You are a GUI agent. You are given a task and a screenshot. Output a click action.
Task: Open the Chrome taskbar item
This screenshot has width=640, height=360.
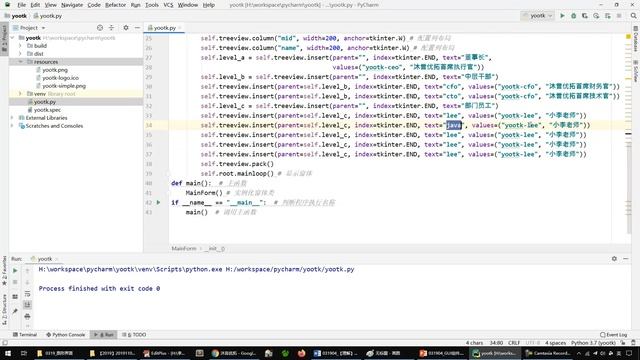click(x=234, y=353)
